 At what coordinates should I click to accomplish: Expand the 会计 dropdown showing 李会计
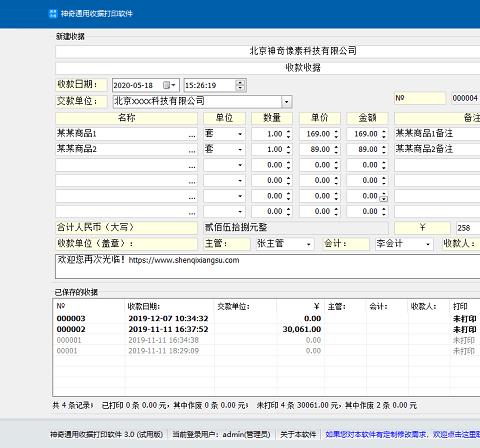coord(428,244)
